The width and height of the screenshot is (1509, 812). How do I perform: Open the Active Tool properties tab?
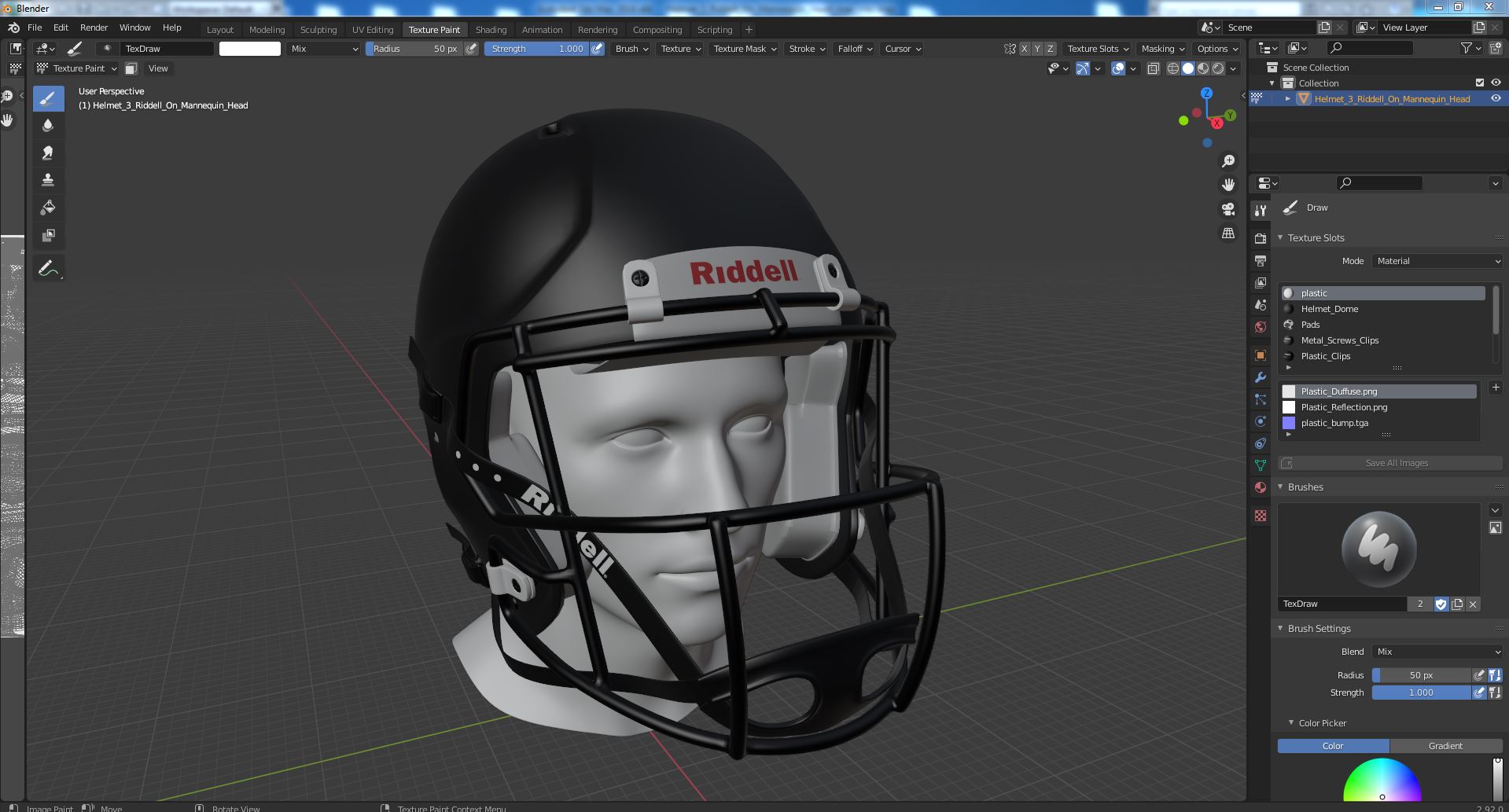pyautogui.click(x=1261, y=210)
